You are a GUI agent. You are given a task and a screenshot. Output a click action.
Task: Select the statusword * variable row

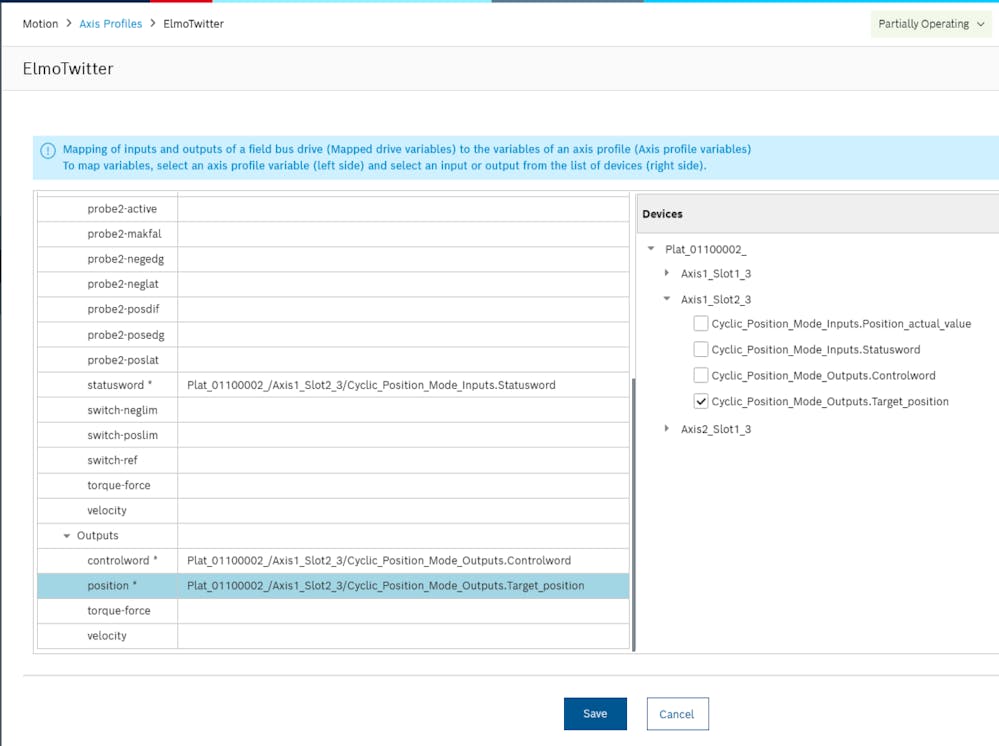(333, 385)
